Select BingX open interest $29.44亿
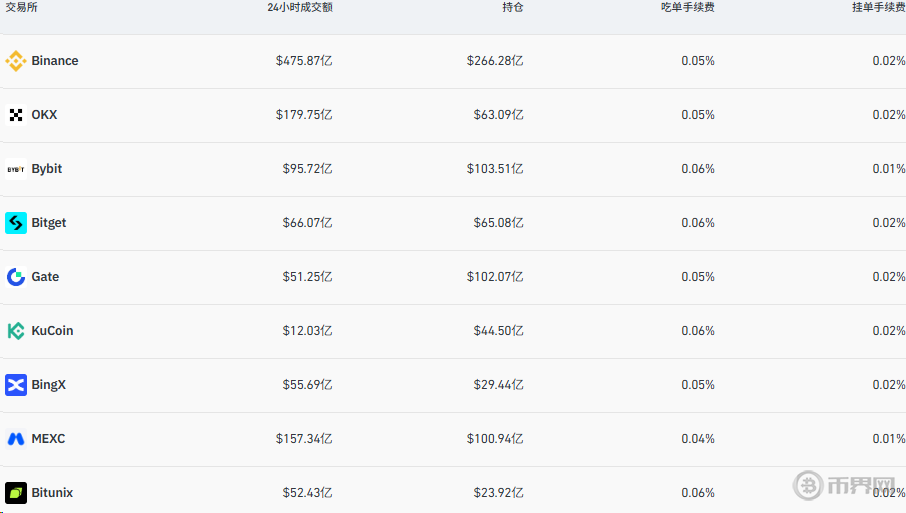The height and width of the screenshot is (513, 906). pos(499,385)
